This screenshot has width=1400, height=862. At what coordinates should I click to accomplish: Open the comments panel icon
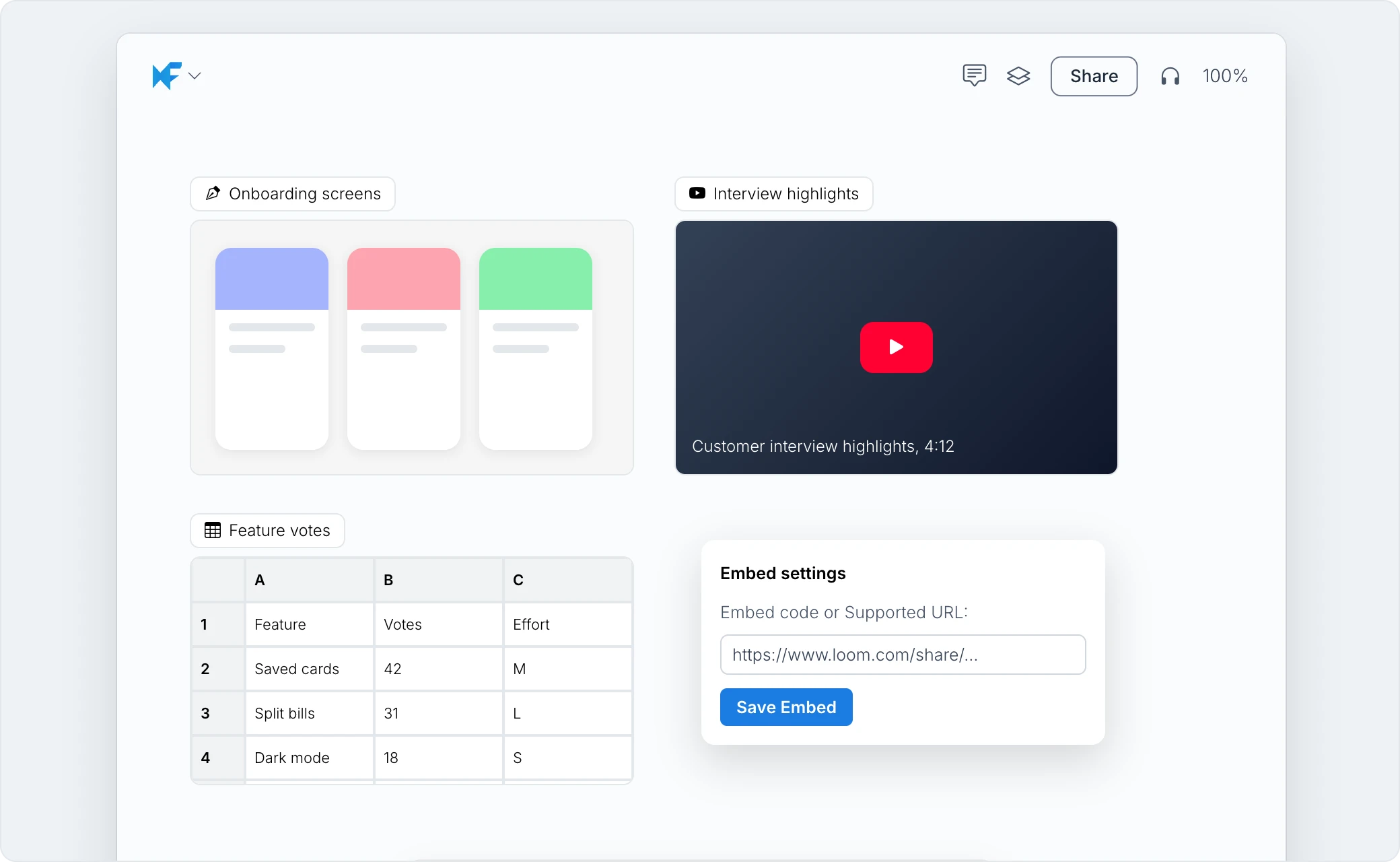tap(974, 75)
